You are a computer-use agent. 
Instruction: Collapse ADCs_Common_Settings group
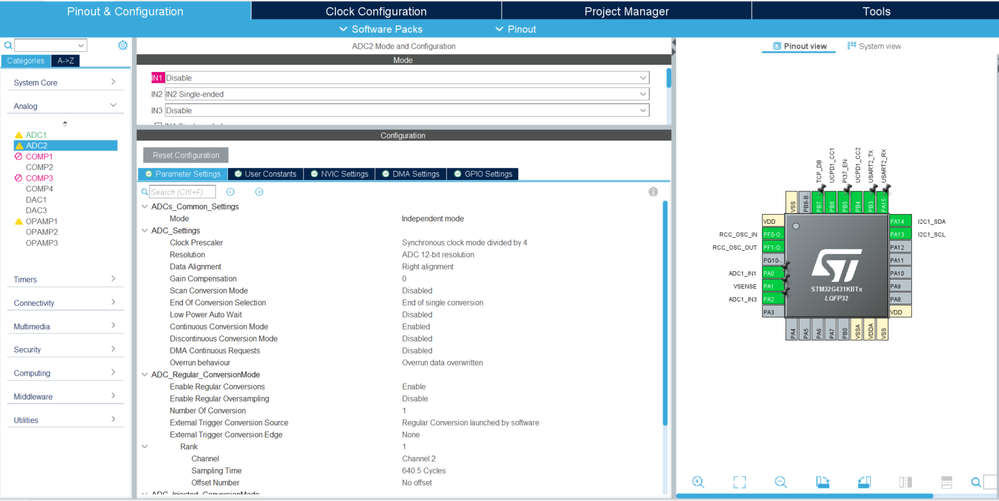145,207
